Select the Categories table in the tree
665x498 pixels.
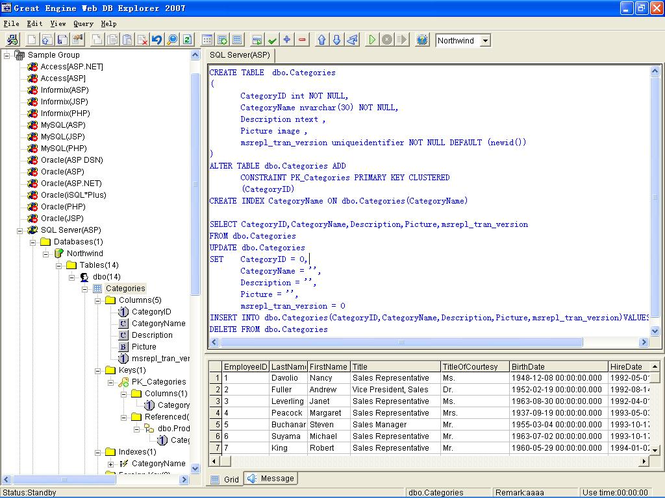click(x=126, y=288)
